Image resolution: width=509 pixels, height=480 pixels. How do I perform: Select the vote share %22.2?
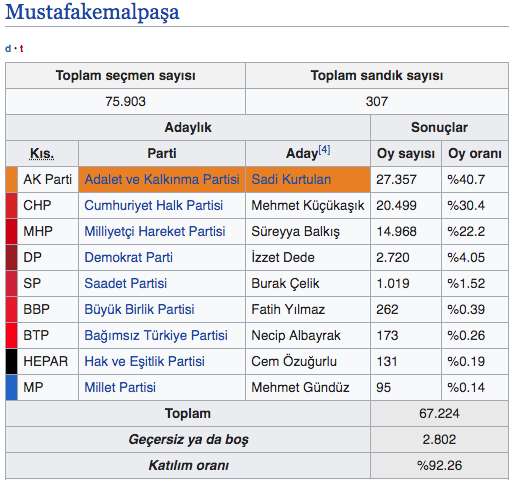pyautogui.click(x=466, y=231)
